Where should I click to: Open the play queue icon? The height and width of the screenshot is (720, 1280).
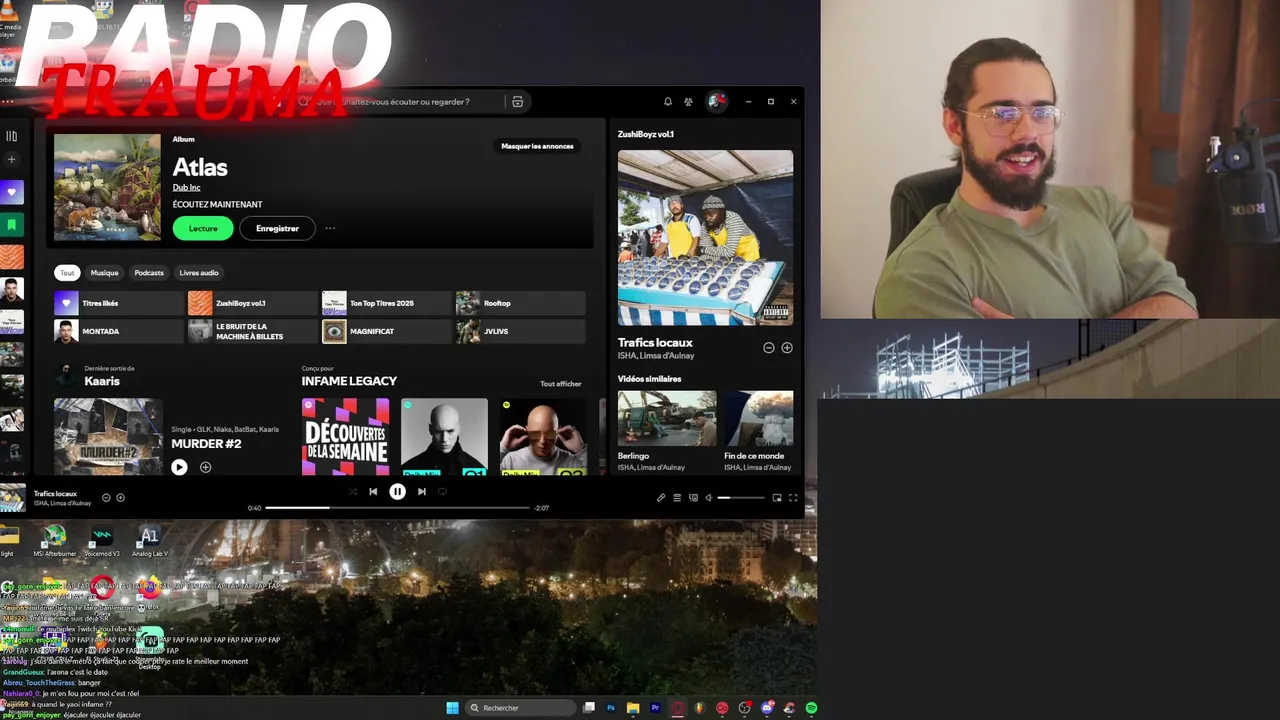tap(677, 497)
